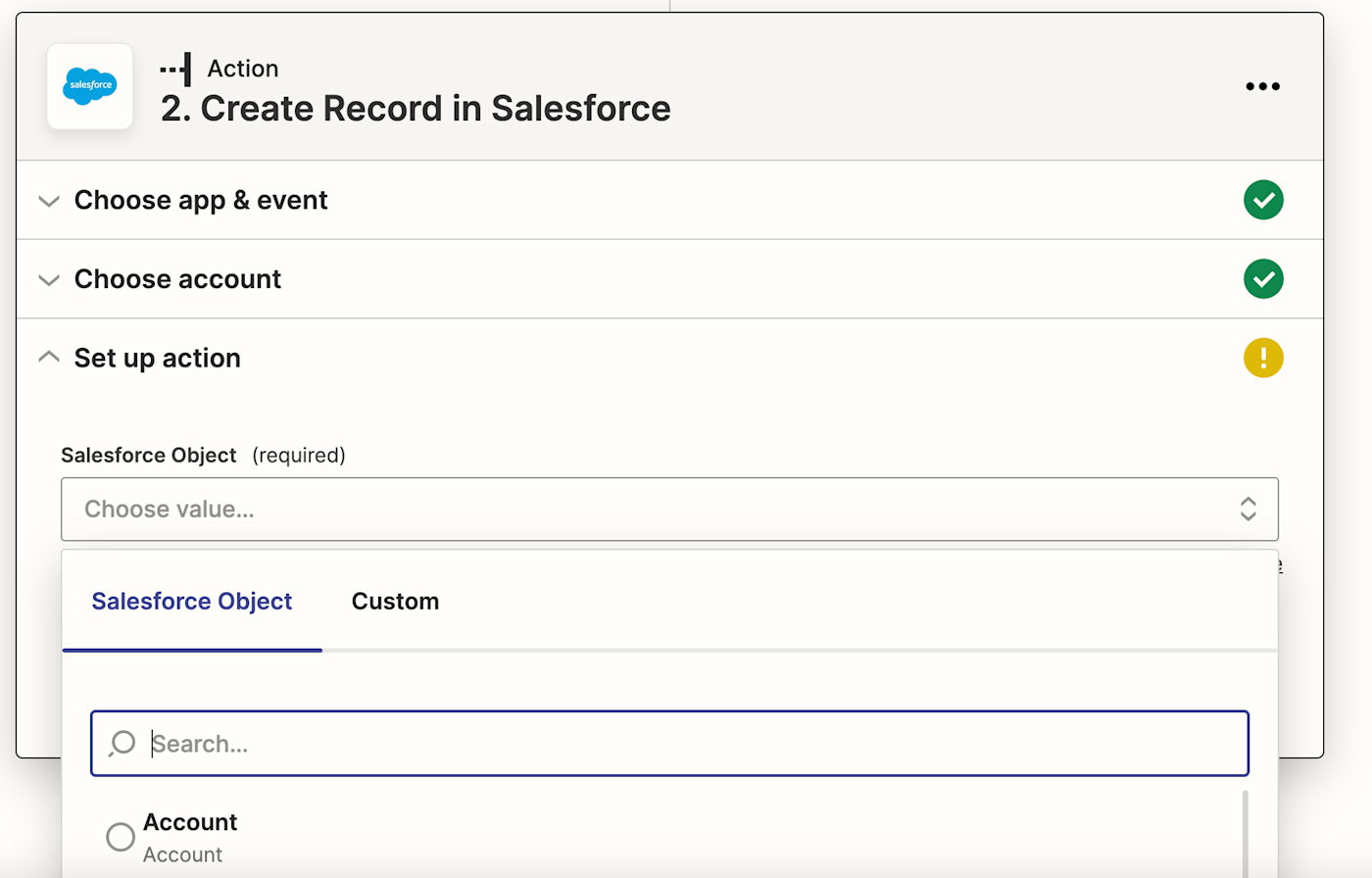
Task: Click the green checkmark beside Choose app & event
Action: coord(1263,200)
